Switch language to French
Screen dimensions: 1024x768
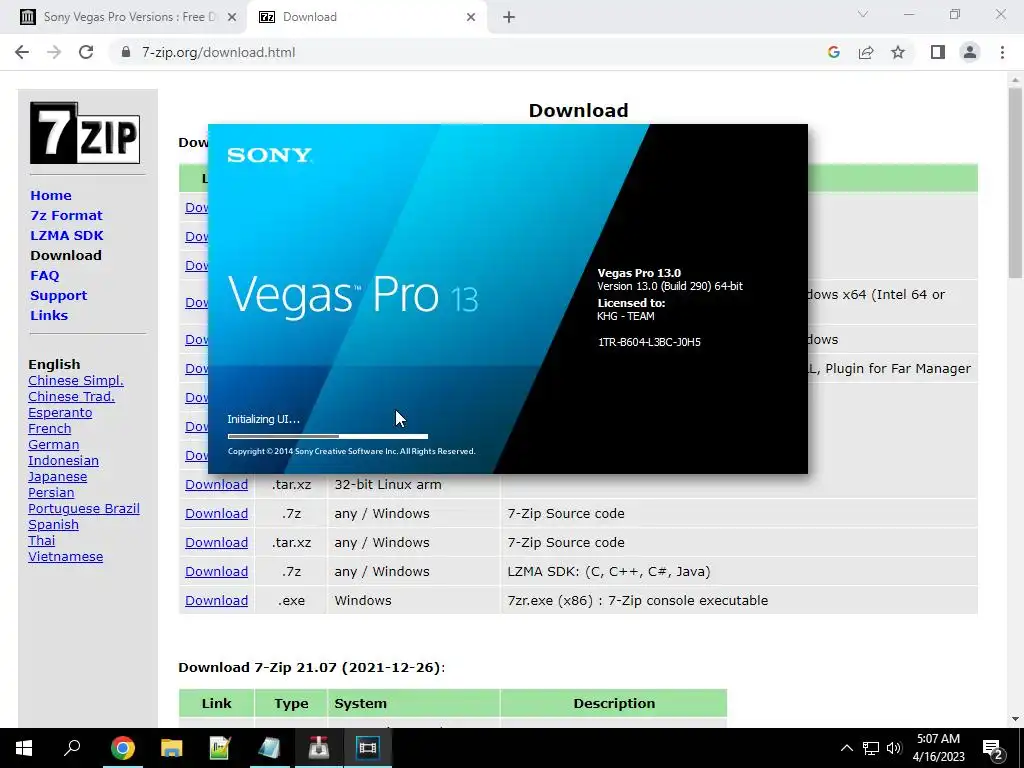coord(50,428)
